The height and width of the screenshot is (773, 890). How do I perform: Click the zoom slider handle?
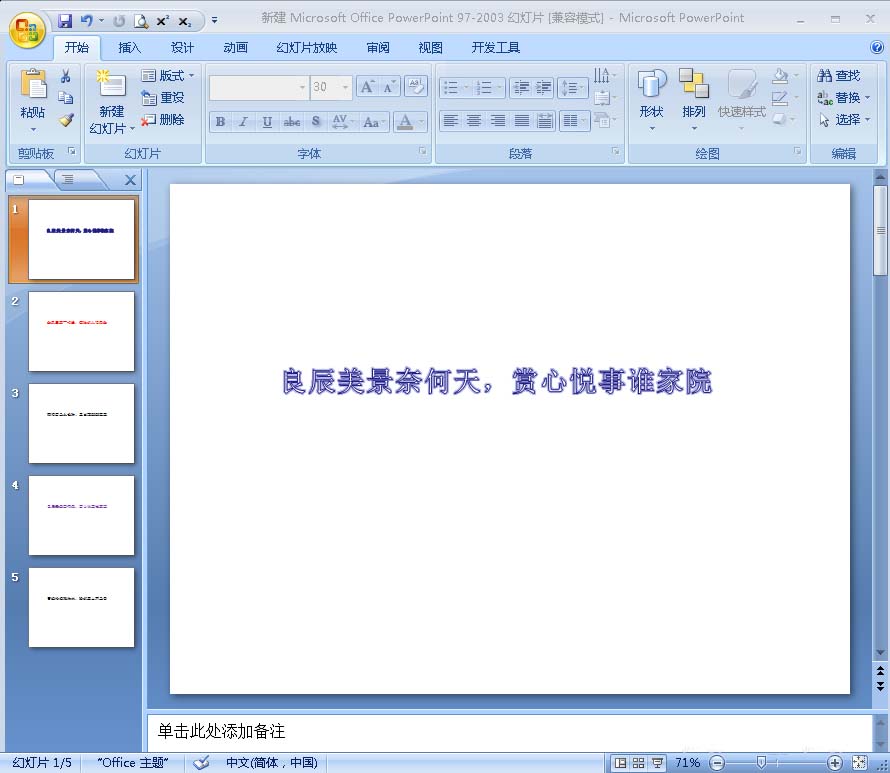(x=761, y=763)
